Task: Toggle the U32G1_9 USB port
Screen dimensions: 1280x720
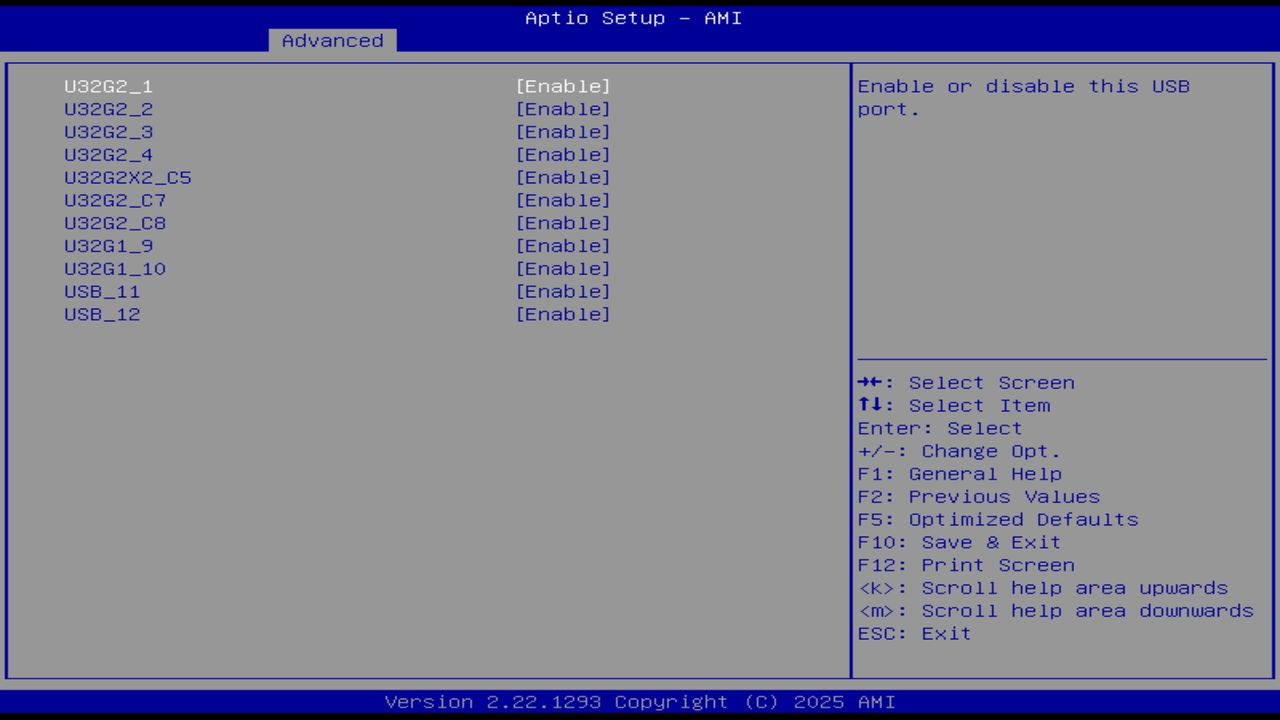Action: coord(563,245)
